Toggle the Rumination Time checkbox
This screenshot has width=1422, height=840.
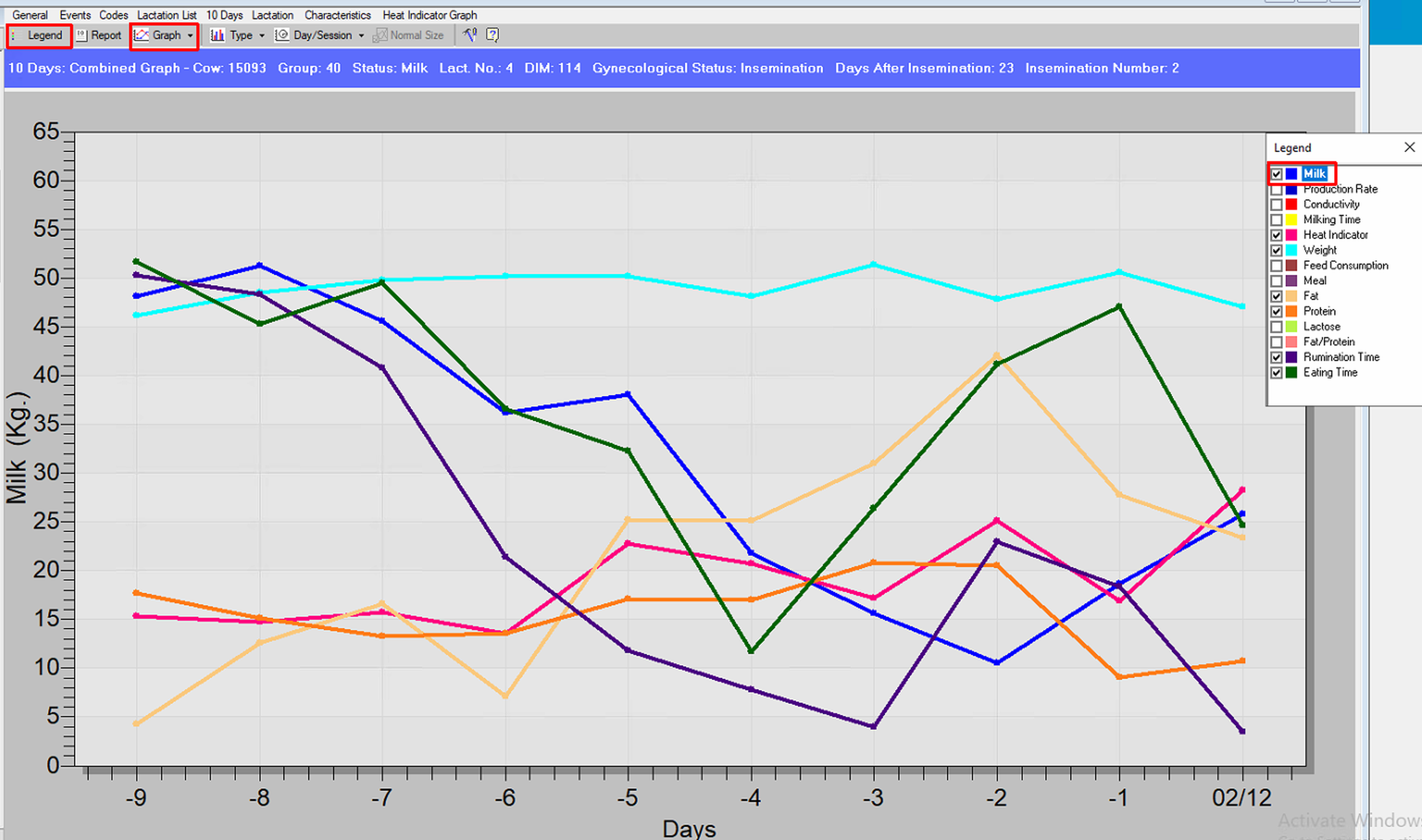[x=1277, y=357]
